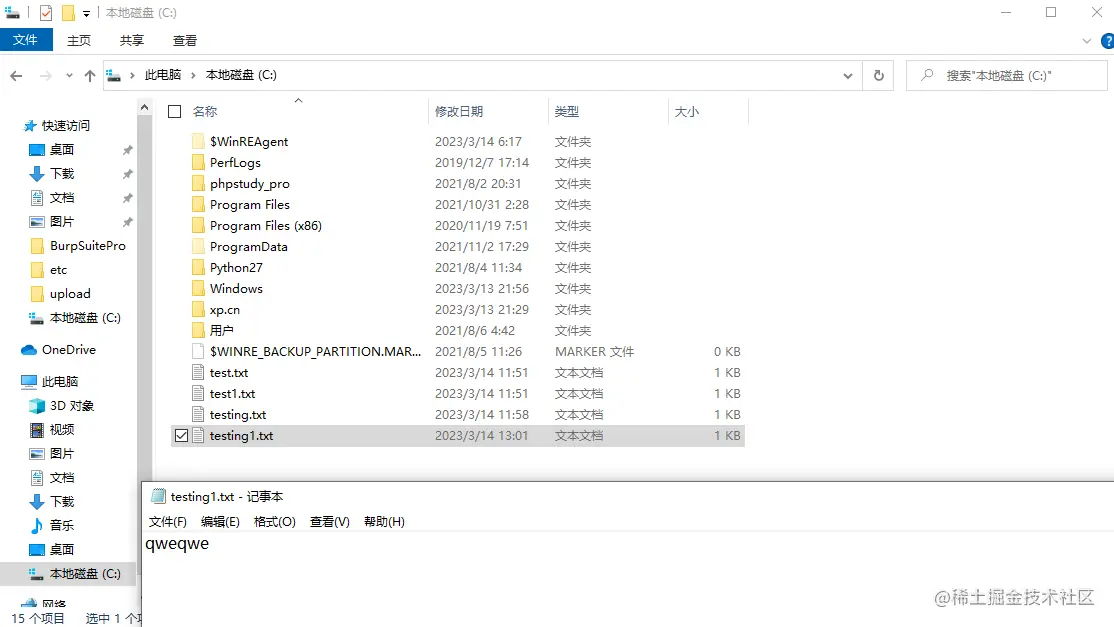Switch to the 共享 ribbon tab
1114x627 pixels.
131,40
